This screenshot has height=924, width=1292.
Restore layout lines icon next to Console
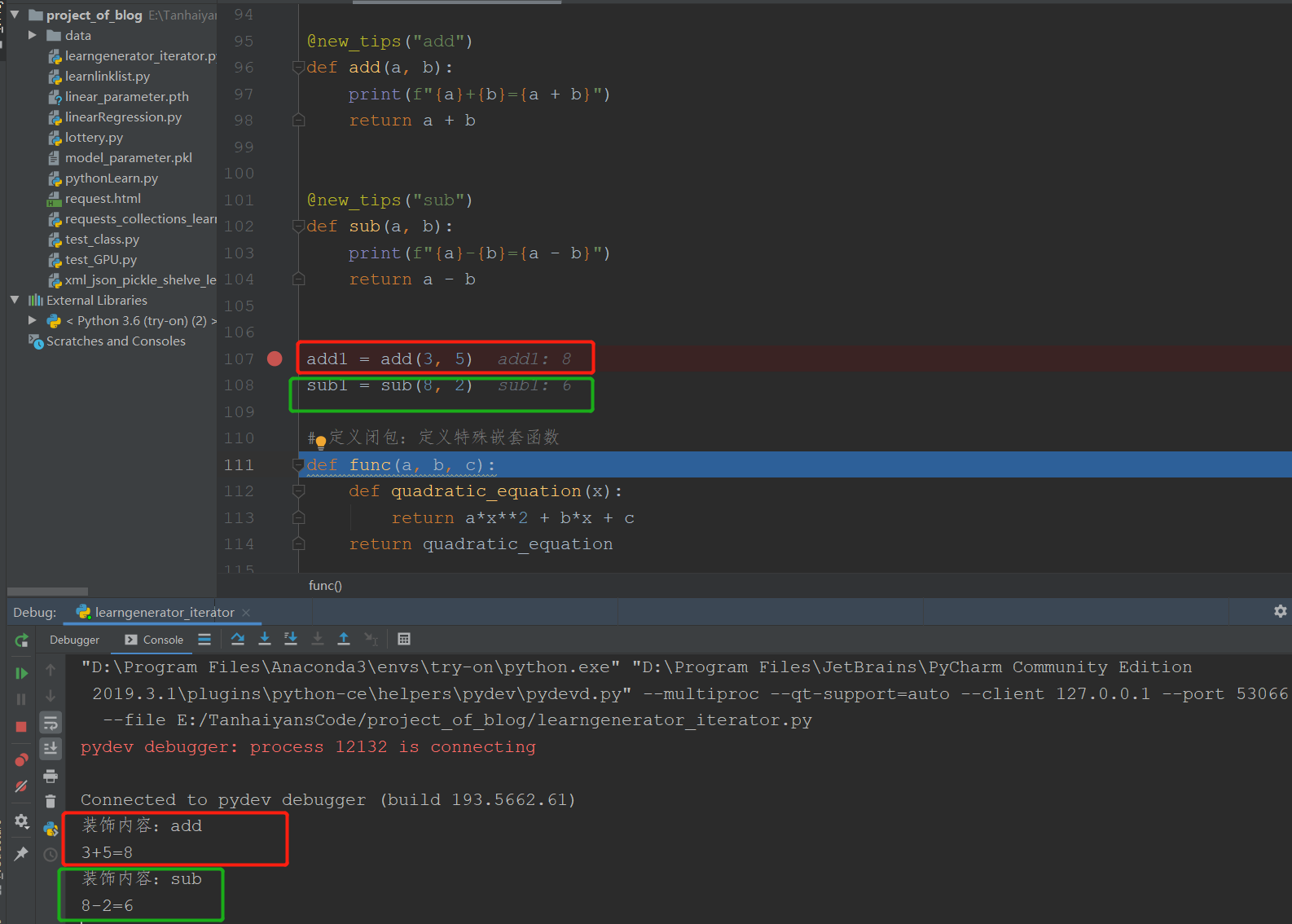coord(204,640)
